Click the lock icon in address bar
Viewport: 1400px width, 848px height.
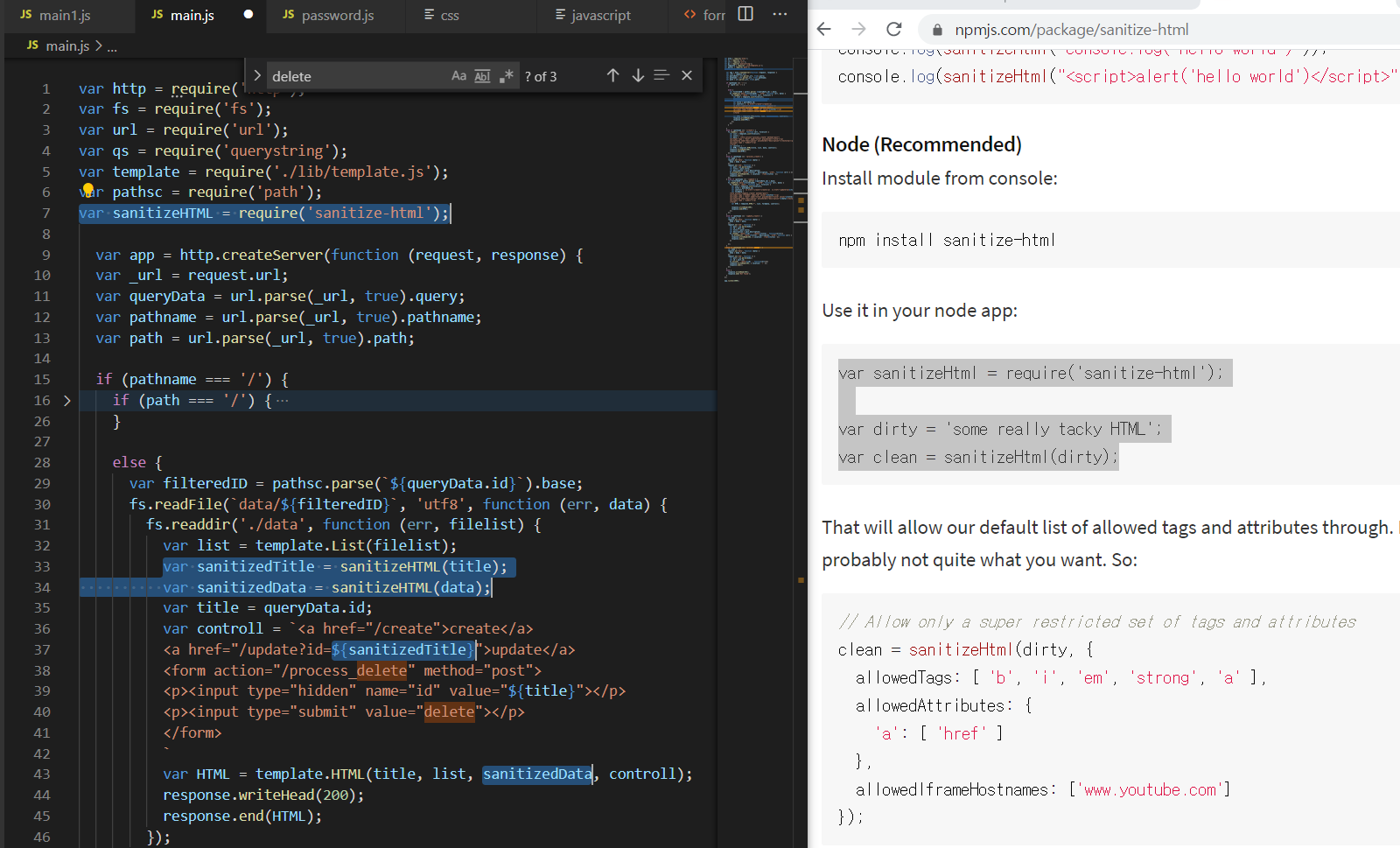point(937,30)
